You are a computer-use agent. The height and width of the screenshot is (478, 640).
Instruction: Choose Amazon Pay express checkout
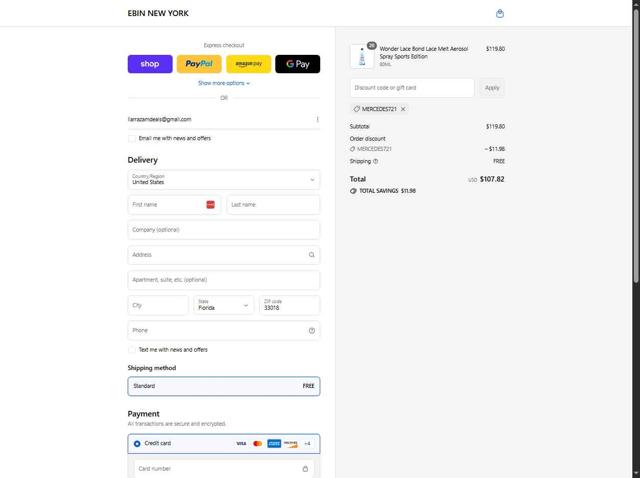point(249,64)
